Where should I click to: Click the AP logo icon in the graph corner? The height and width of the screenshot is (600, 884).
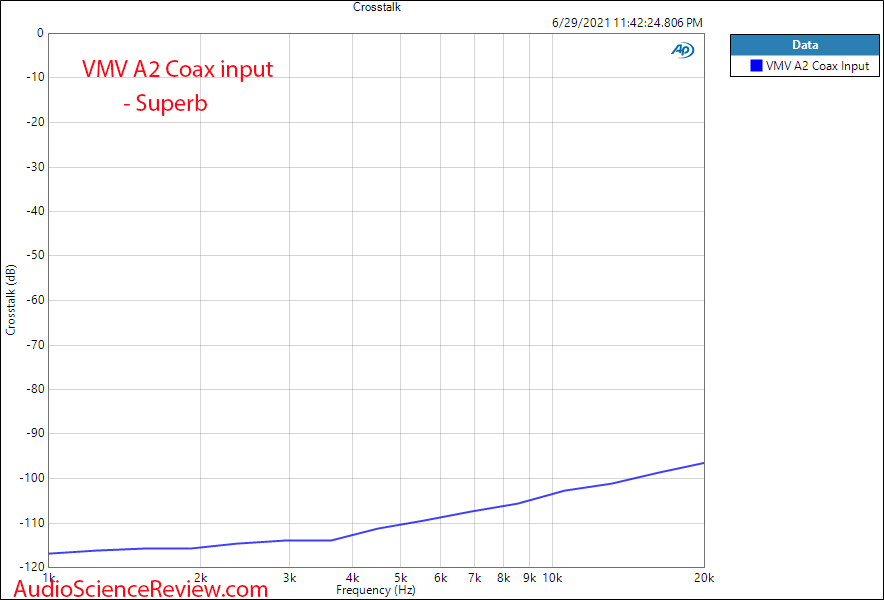click(x=682, y=50)
